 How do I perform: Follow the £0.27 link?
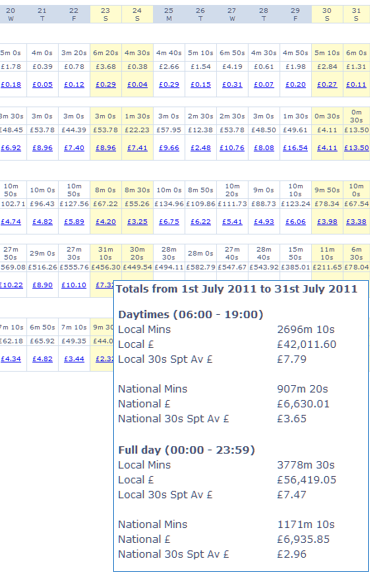point(327,84)
